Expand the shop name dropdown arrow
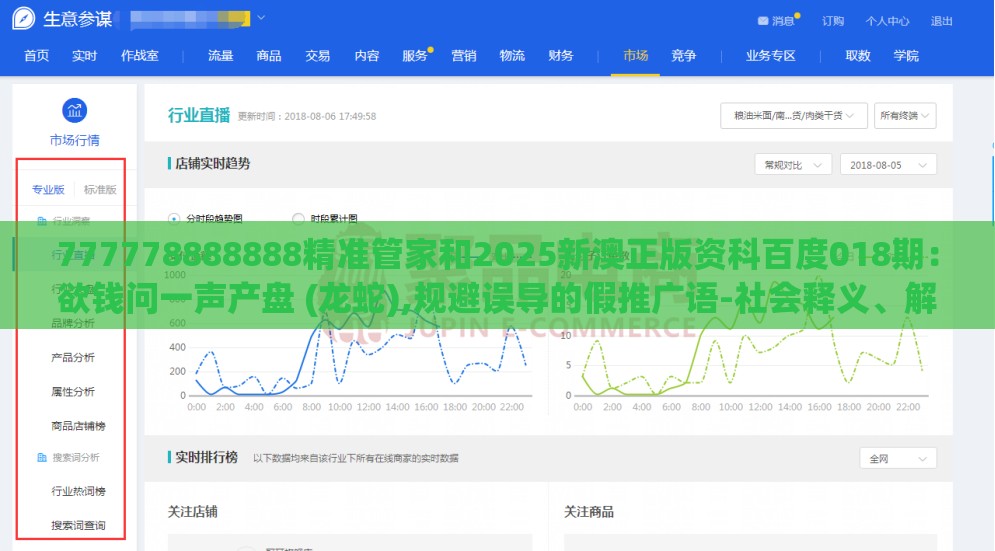This screenshot has height=551, width=995. 261,18
